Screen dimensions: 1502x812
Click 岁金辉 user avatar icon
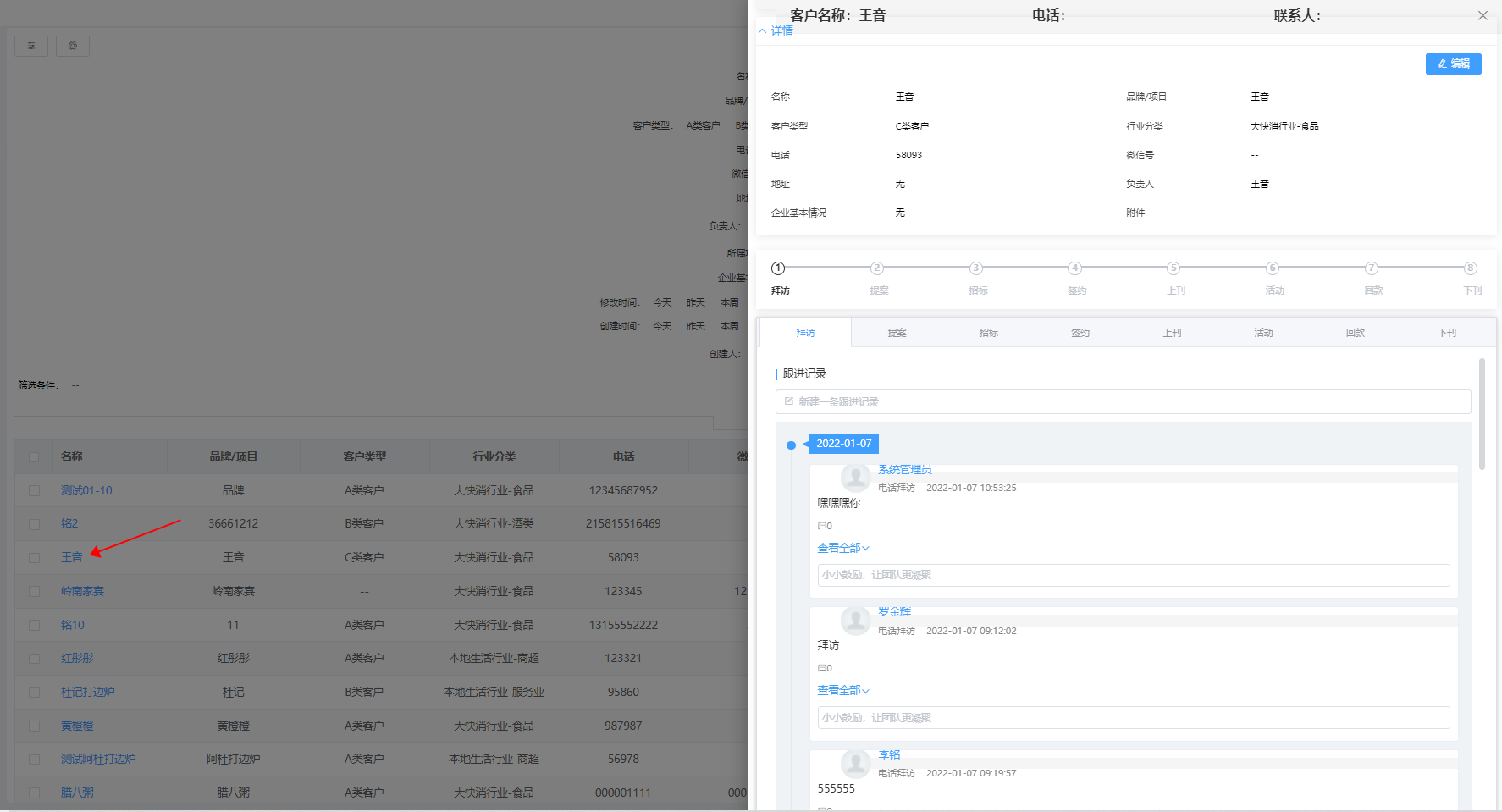coord(856,621)
